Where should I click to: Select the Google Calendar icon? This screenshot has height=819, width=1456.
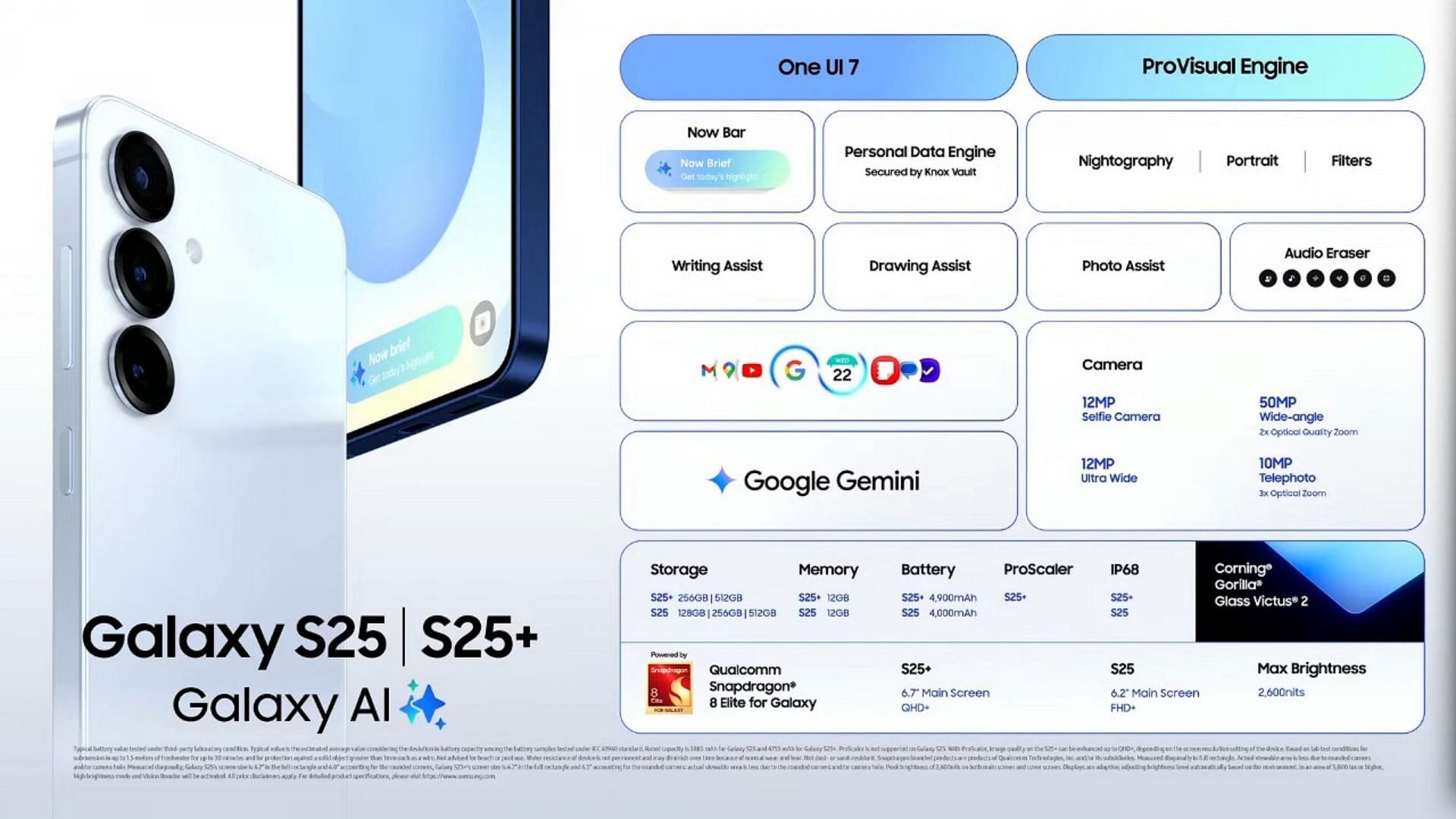coord(839,370)
